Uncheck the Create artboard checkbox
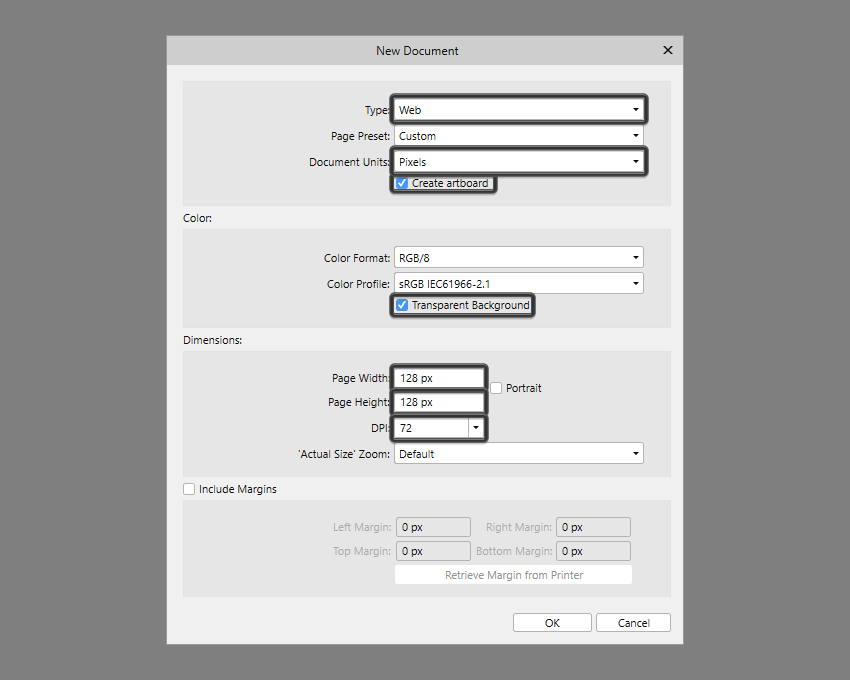850x680 pixels. tap(402, 183)
